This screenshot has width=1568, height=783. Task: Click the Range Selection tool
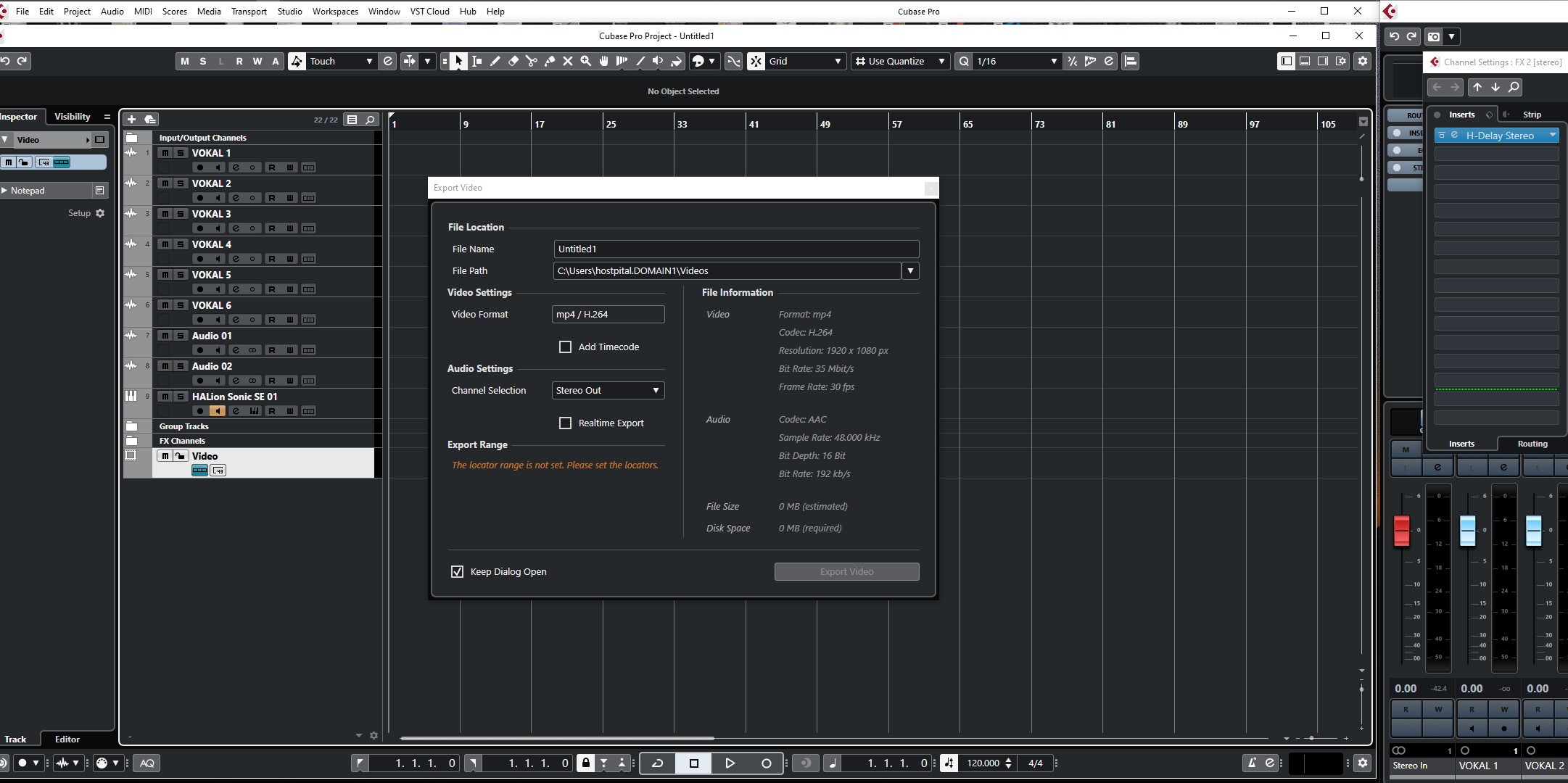(476, 62)
